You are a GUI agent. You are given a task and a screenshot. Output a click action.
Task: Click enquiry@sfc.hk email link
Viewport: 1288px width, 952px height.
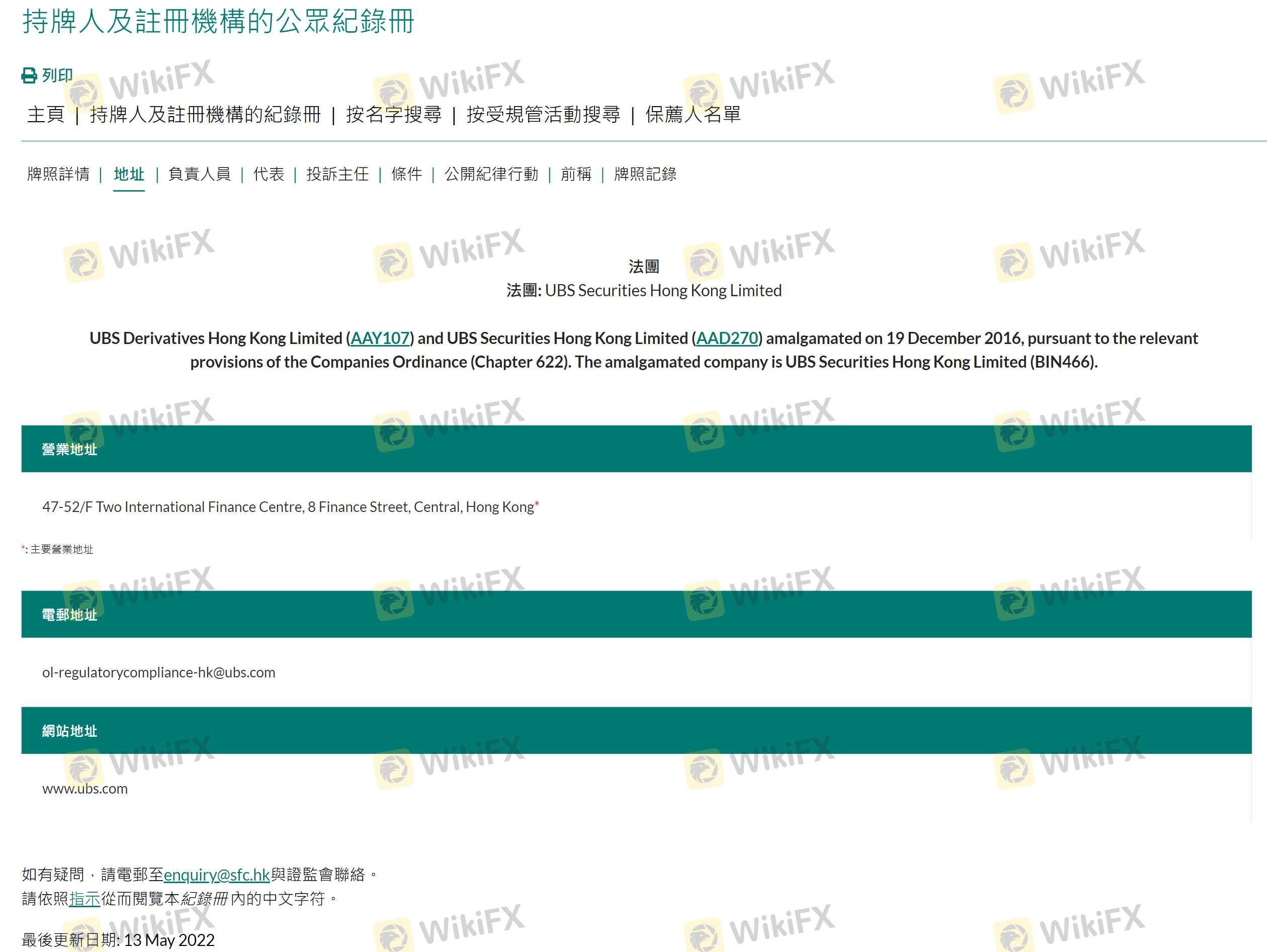[x=217, y=875]
